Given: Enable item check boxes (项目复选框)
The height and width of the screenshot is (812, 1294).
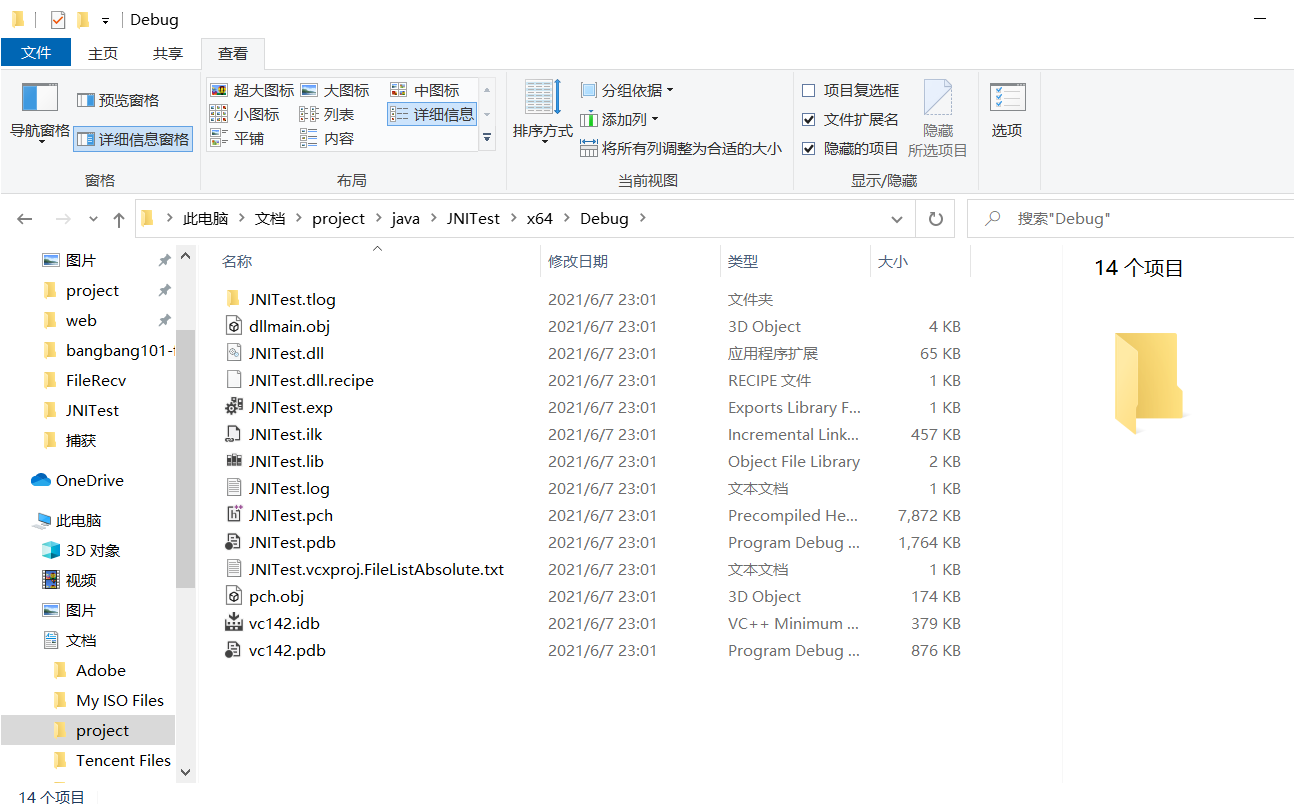Looking at the screenshot, I should pos(851,90).
